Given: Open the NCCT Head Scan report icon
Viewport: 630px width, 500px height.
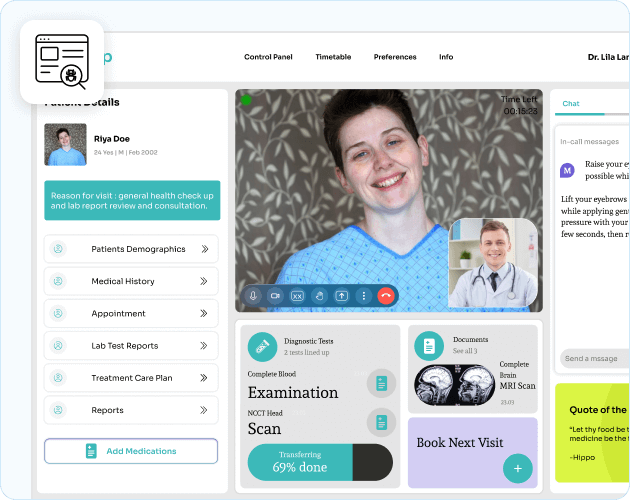Looking at the screenshot, I should (x=381, y=422).
